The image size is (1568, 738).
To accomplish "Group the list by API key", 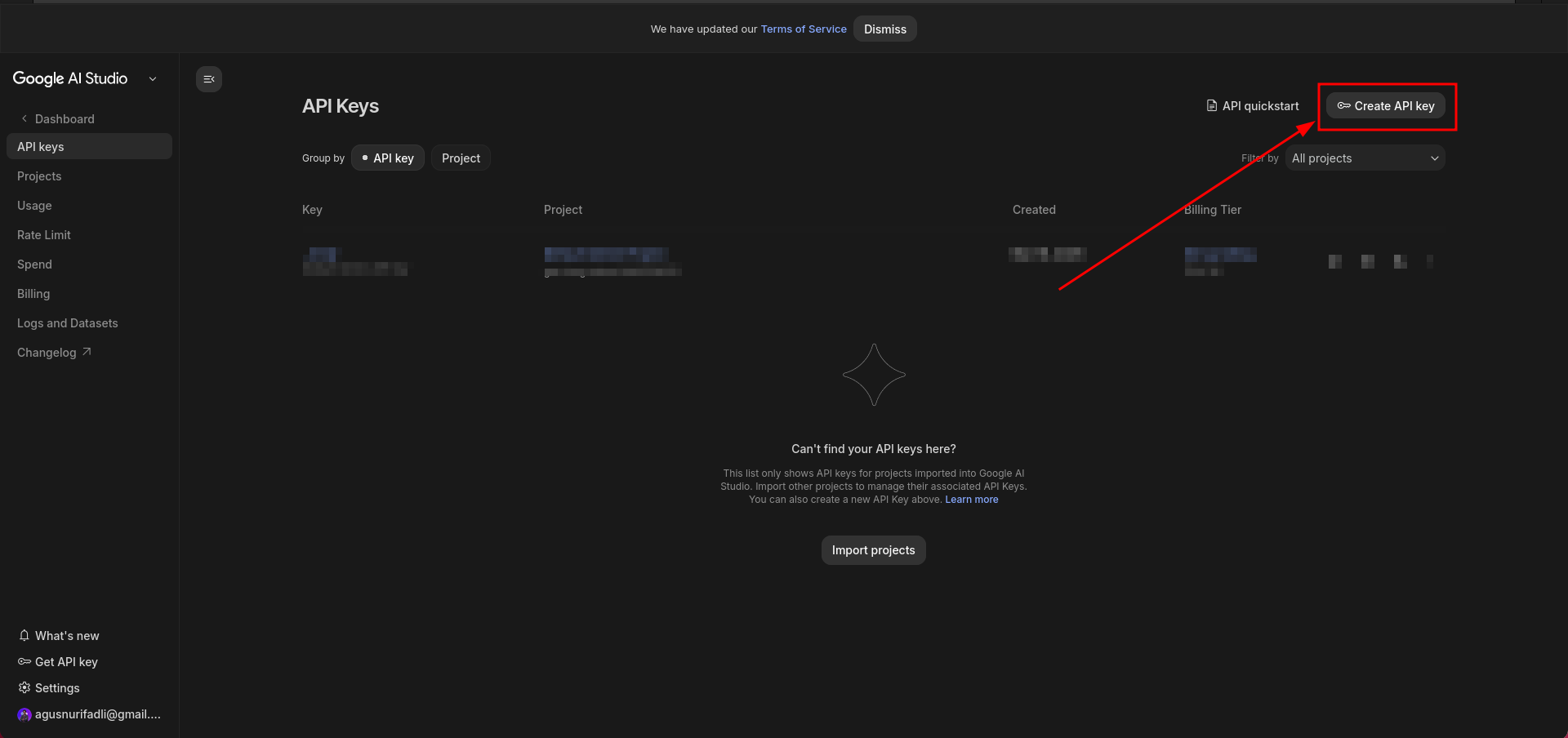I will tap(388, 158).
